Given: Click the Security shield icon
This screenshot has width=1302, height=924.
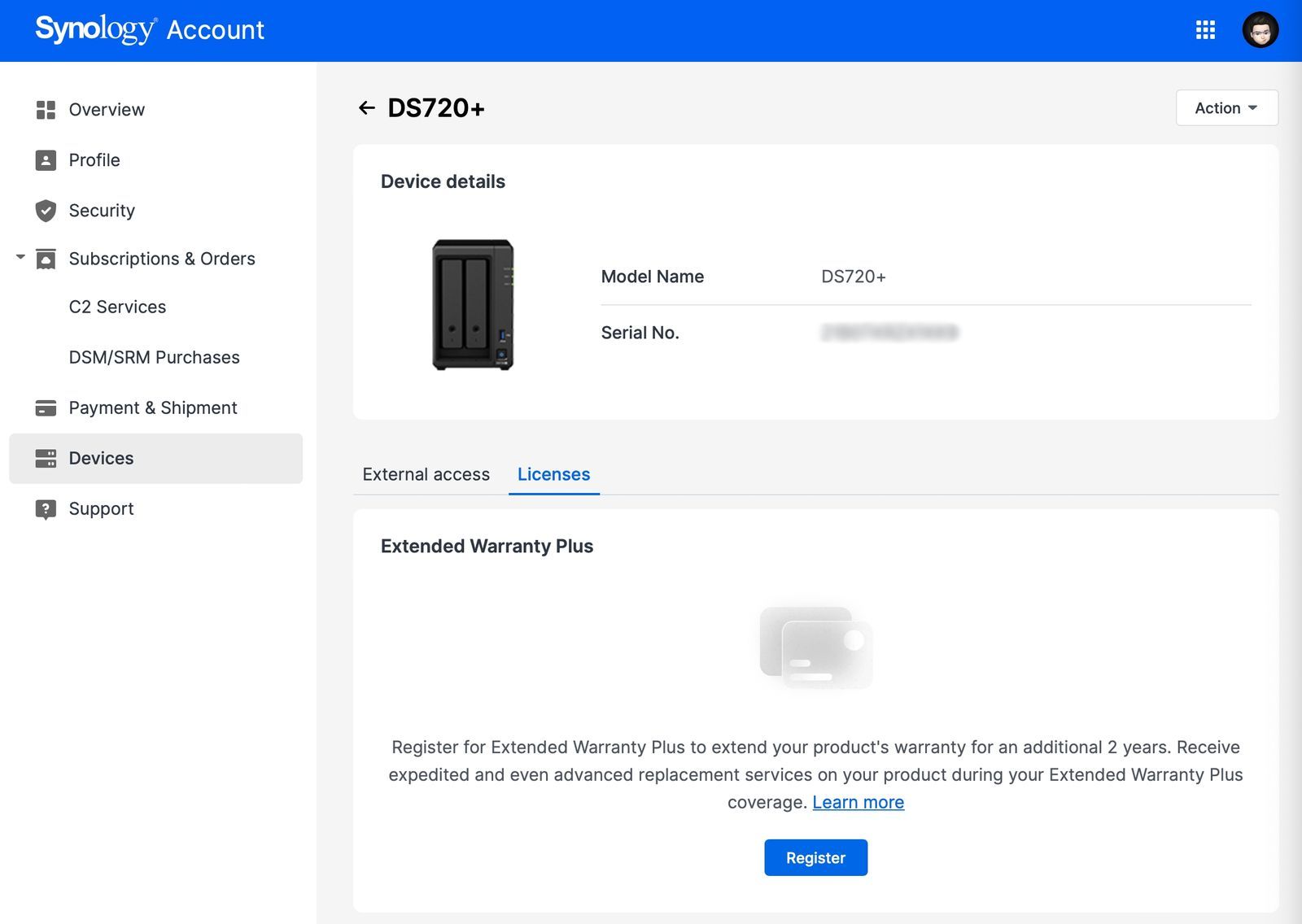Looking at the screenshot, I should 46,211.
